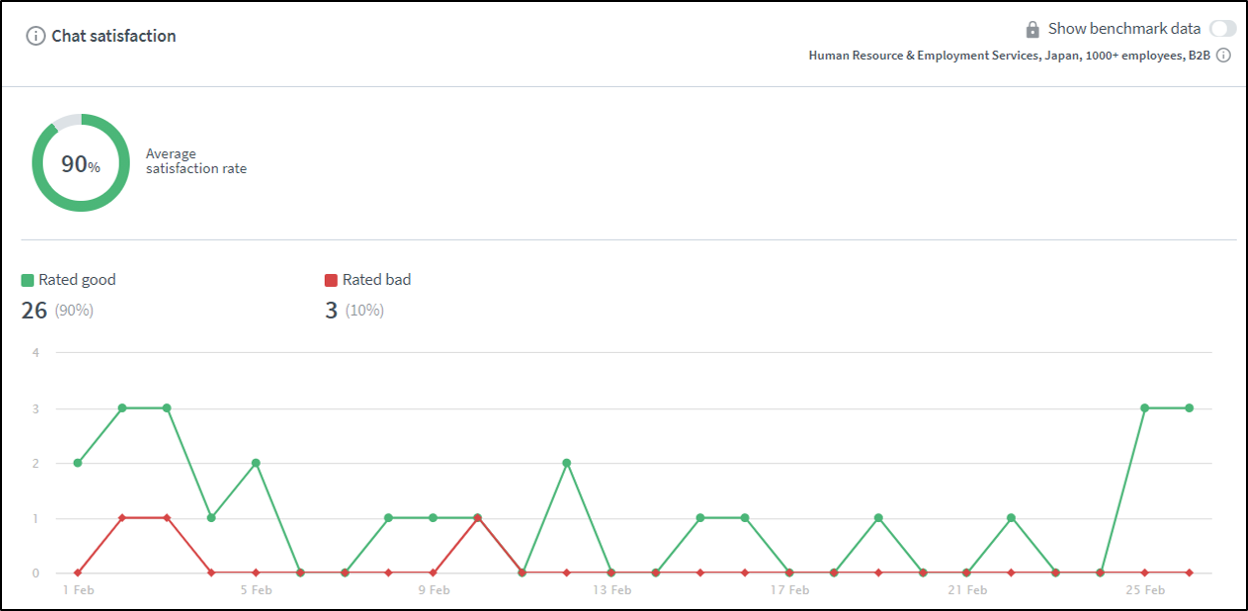Click the green Rated good legend square
This screenshot has width=1248, height=611.
point(28,280)
